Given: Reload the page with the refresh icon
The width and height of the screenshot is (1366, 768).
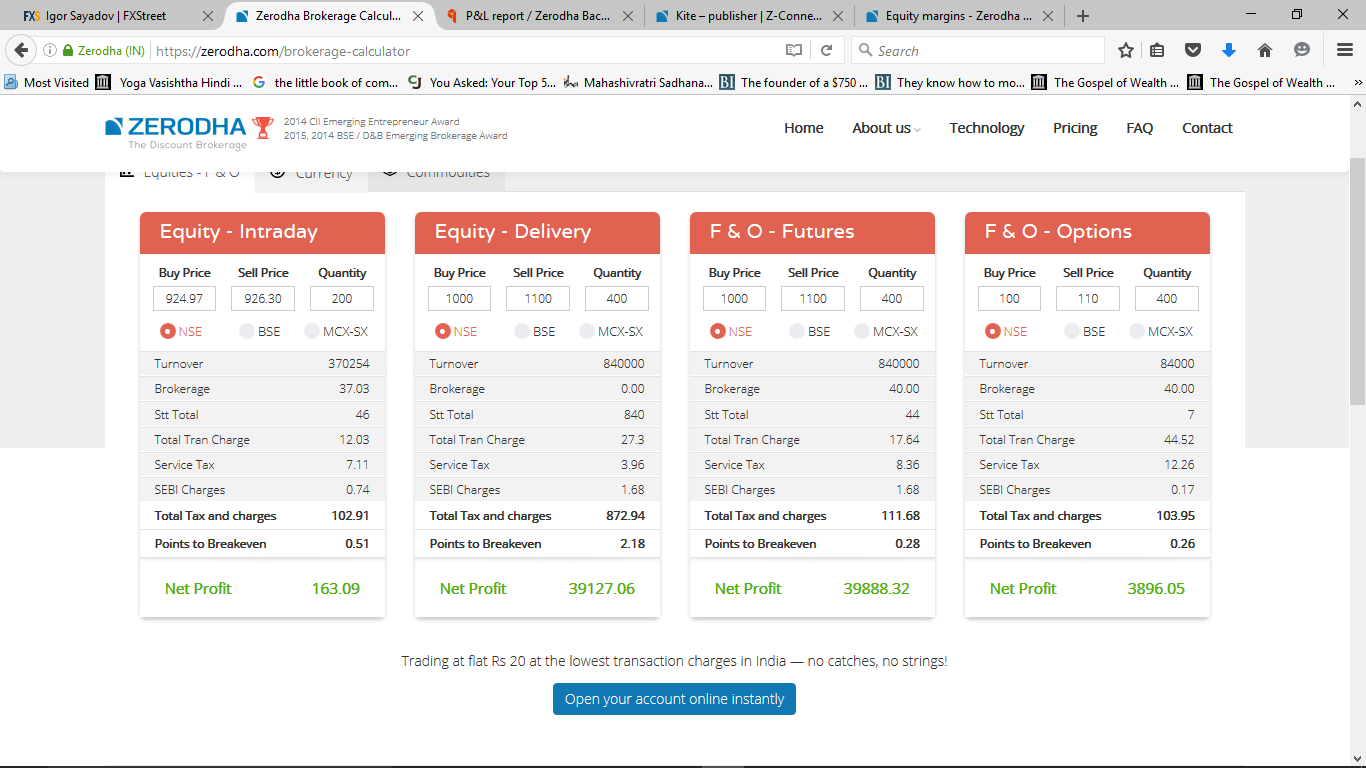Looking at the screenshot, I should click(x=826, y=50).
